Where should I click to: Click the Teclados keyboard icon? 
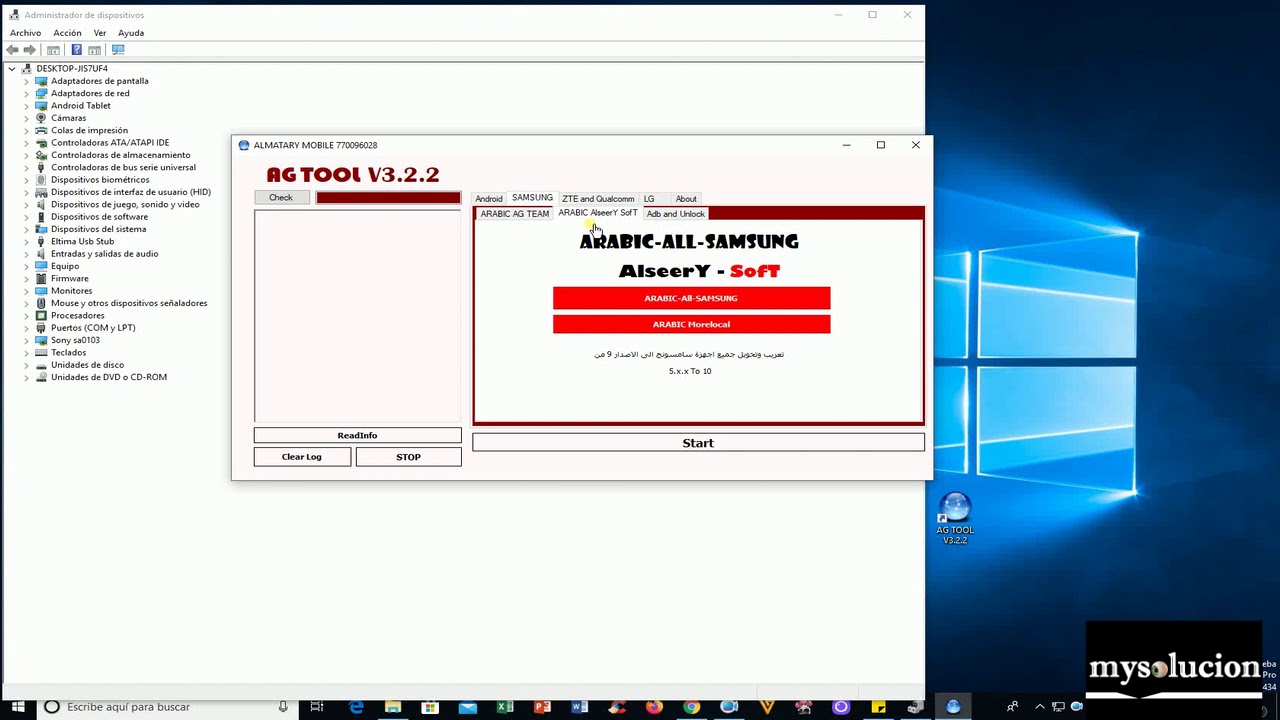(x=41, y=352)
